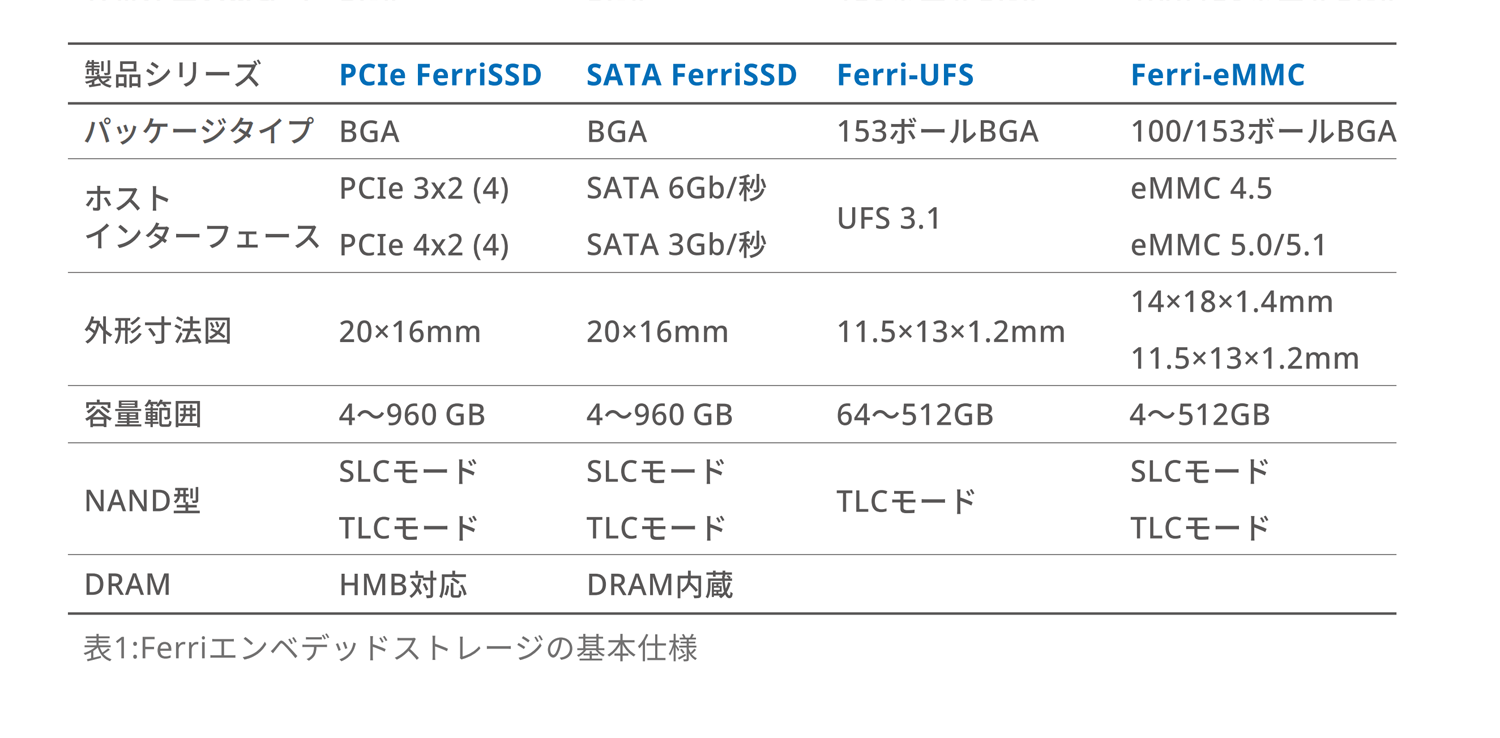Select the 100/153ボールBGA package cell

[x=1262, y=131]
